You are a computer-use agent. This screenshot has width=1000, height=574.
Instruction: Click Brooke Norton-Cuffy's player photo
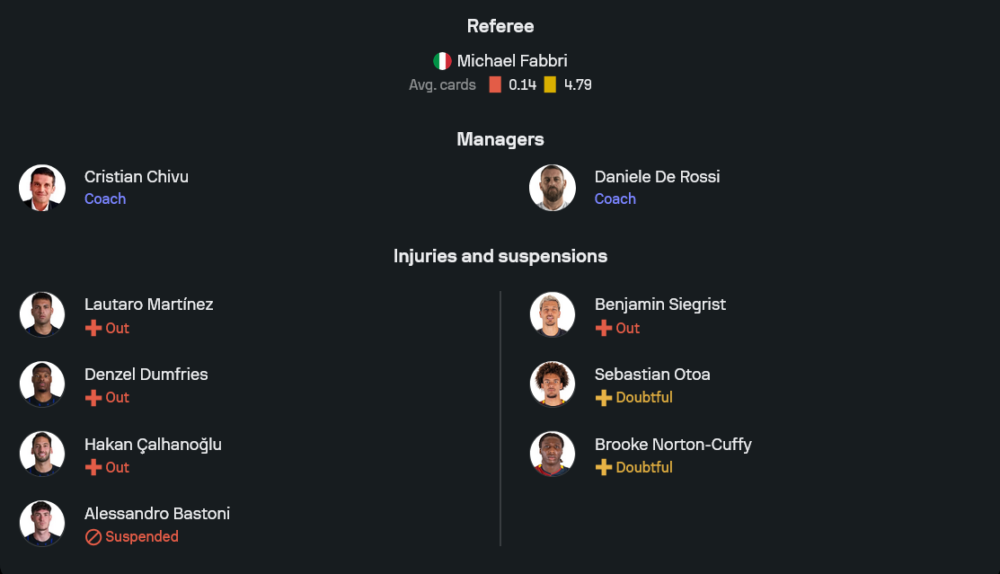[552, 455]
